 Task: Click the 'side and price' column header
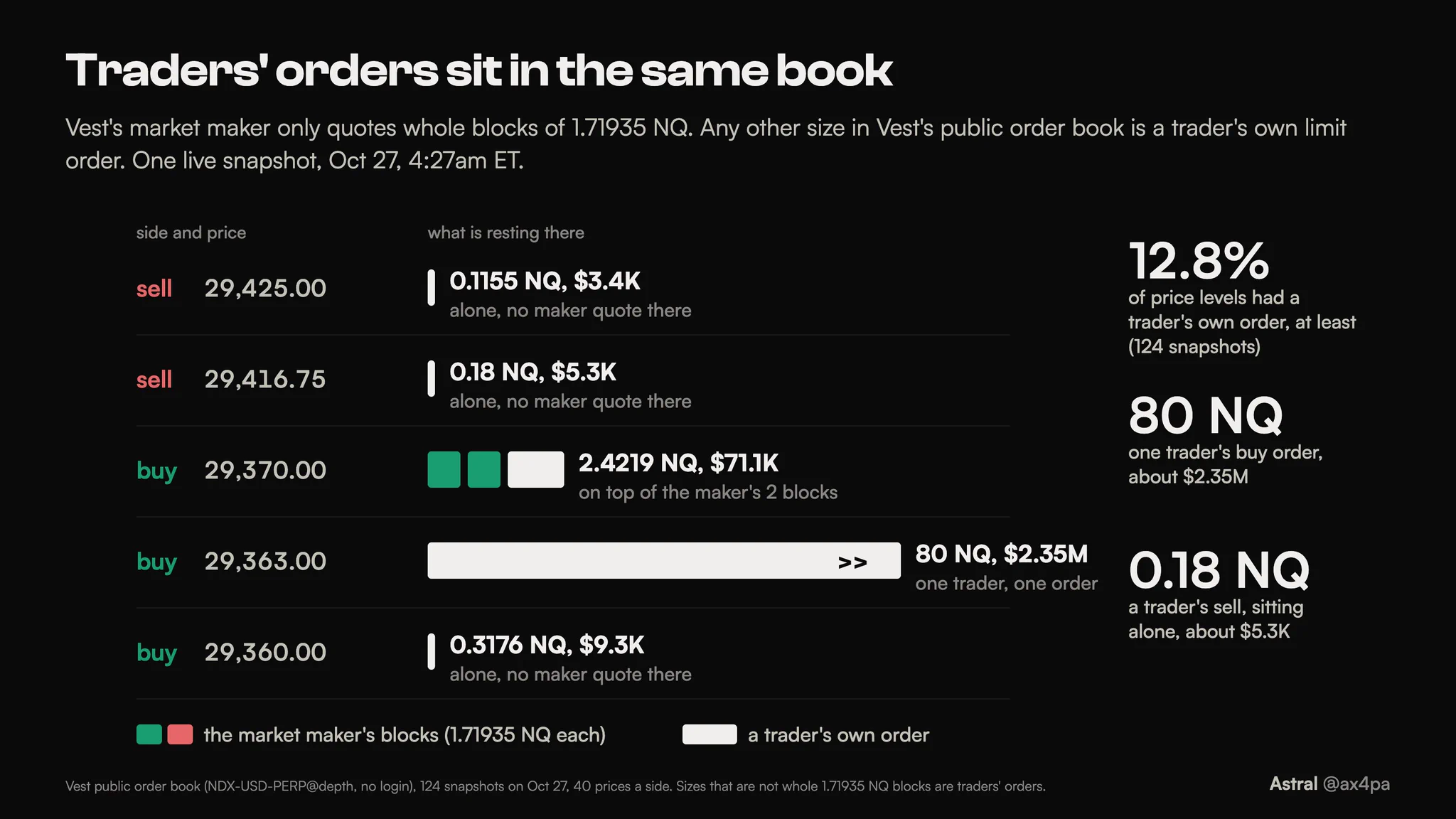(x=191, y=232)
